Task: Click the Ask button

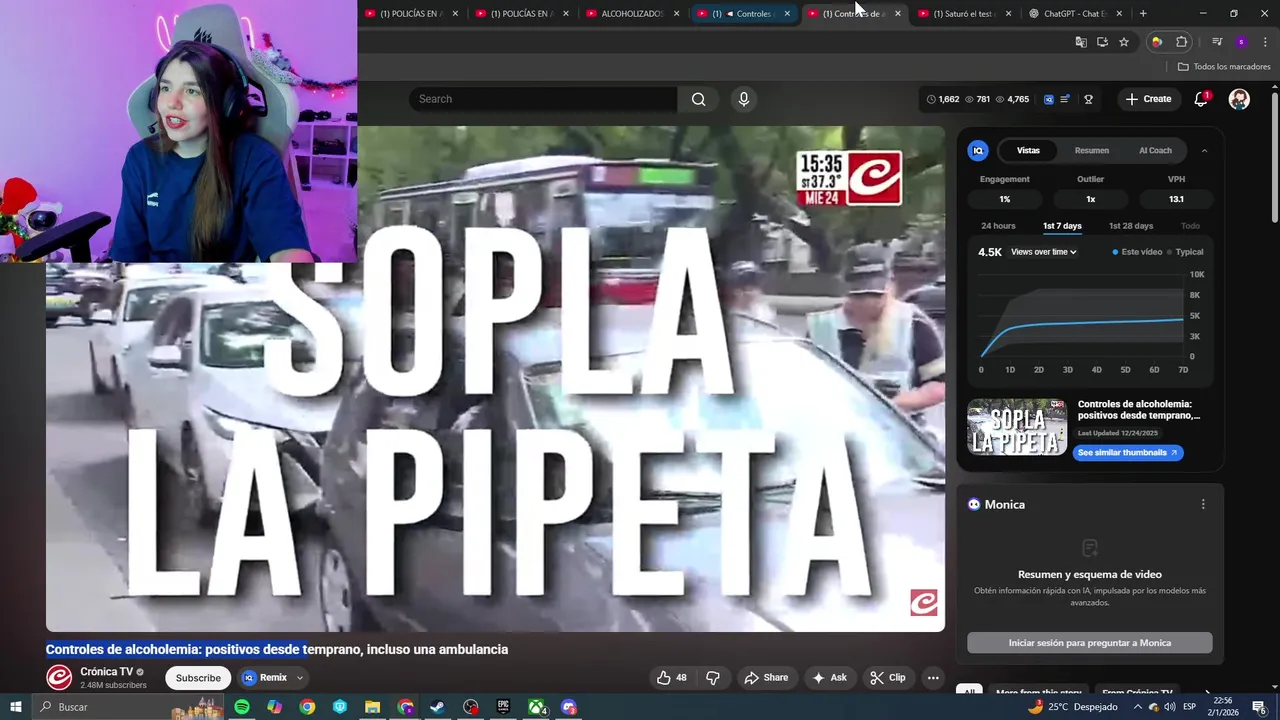Action: tap(829, 677)
